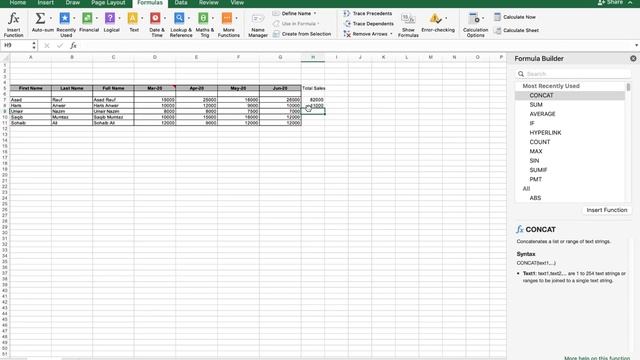The height and width of the screenshot is (360, 640).
Task: Switch to the Insert tab
Action: (x=45, y=2)
